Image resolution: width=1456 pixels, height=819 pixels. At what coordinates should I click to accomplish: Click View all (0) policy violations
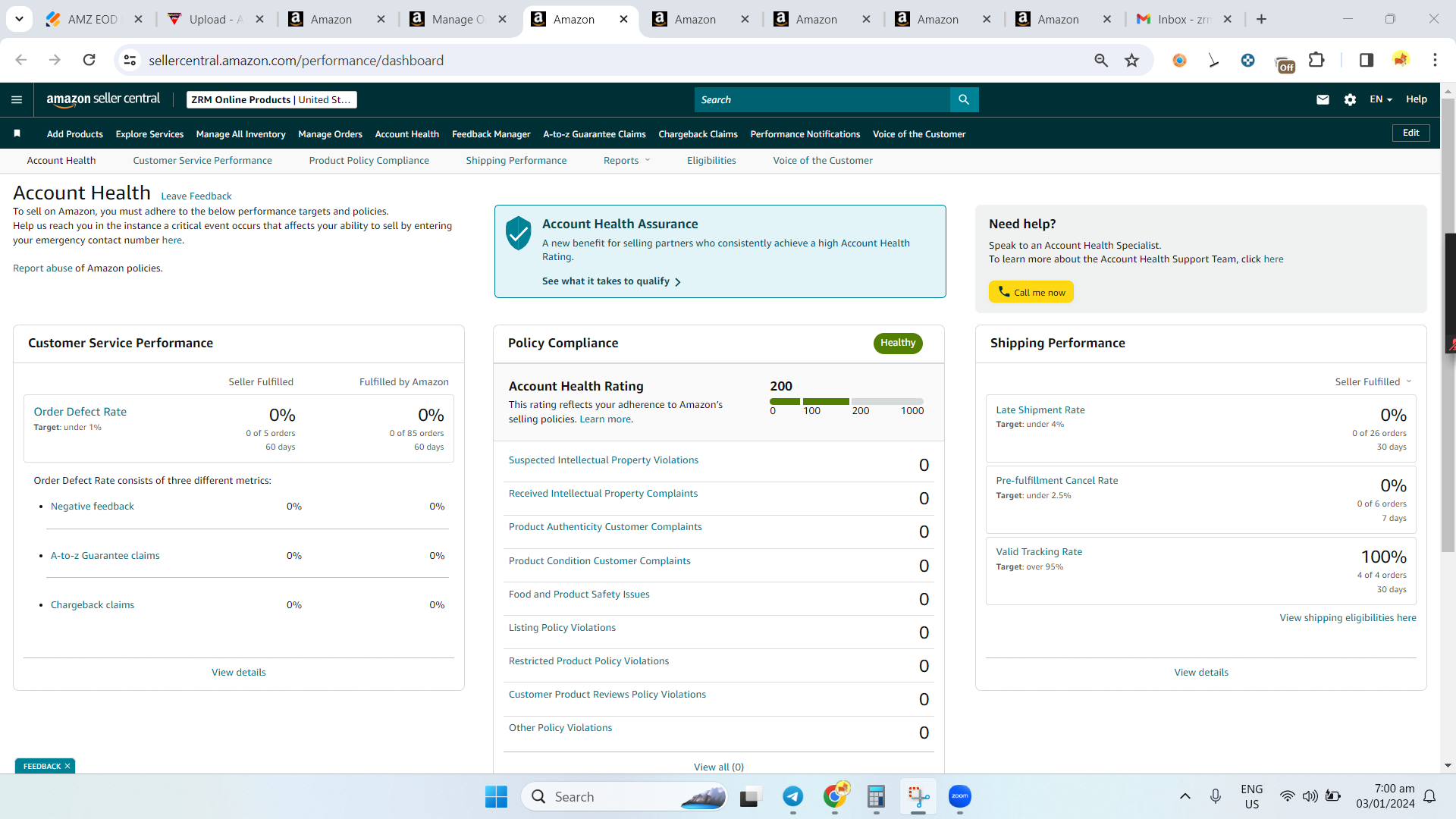[x=719, y=767]
